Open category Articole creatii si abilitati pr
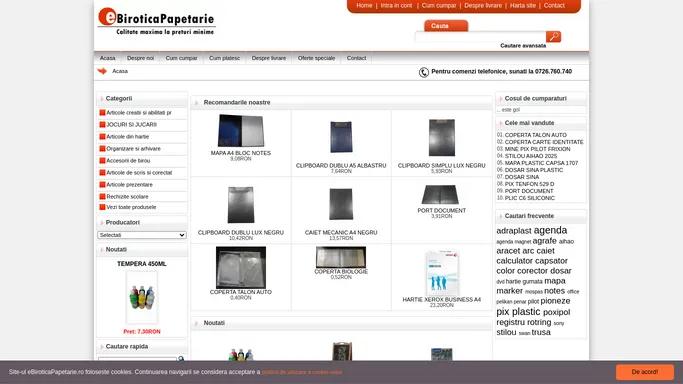This screenshot has height=384, width=683. coord(139,113)
